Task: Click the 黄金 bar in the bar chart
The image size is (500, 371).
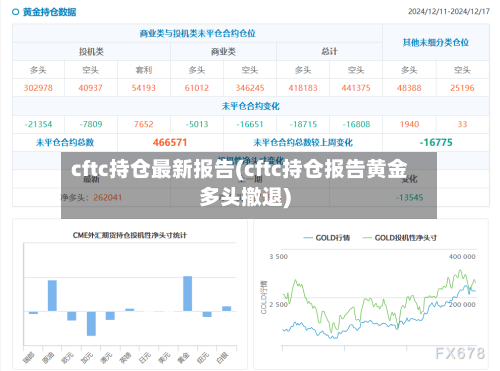Action: point(188,294)
